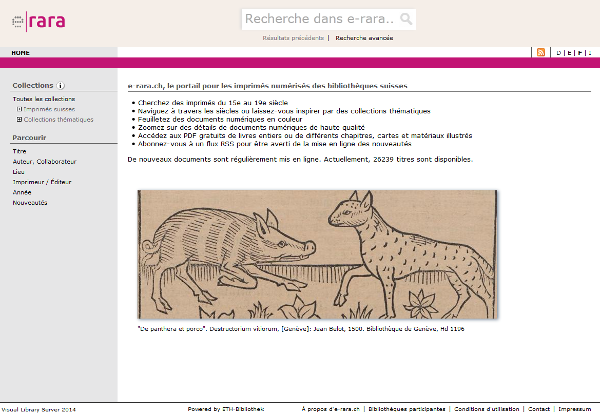Click the 'De nouveaux documents' titles count sentence

(x=300, y=160)
